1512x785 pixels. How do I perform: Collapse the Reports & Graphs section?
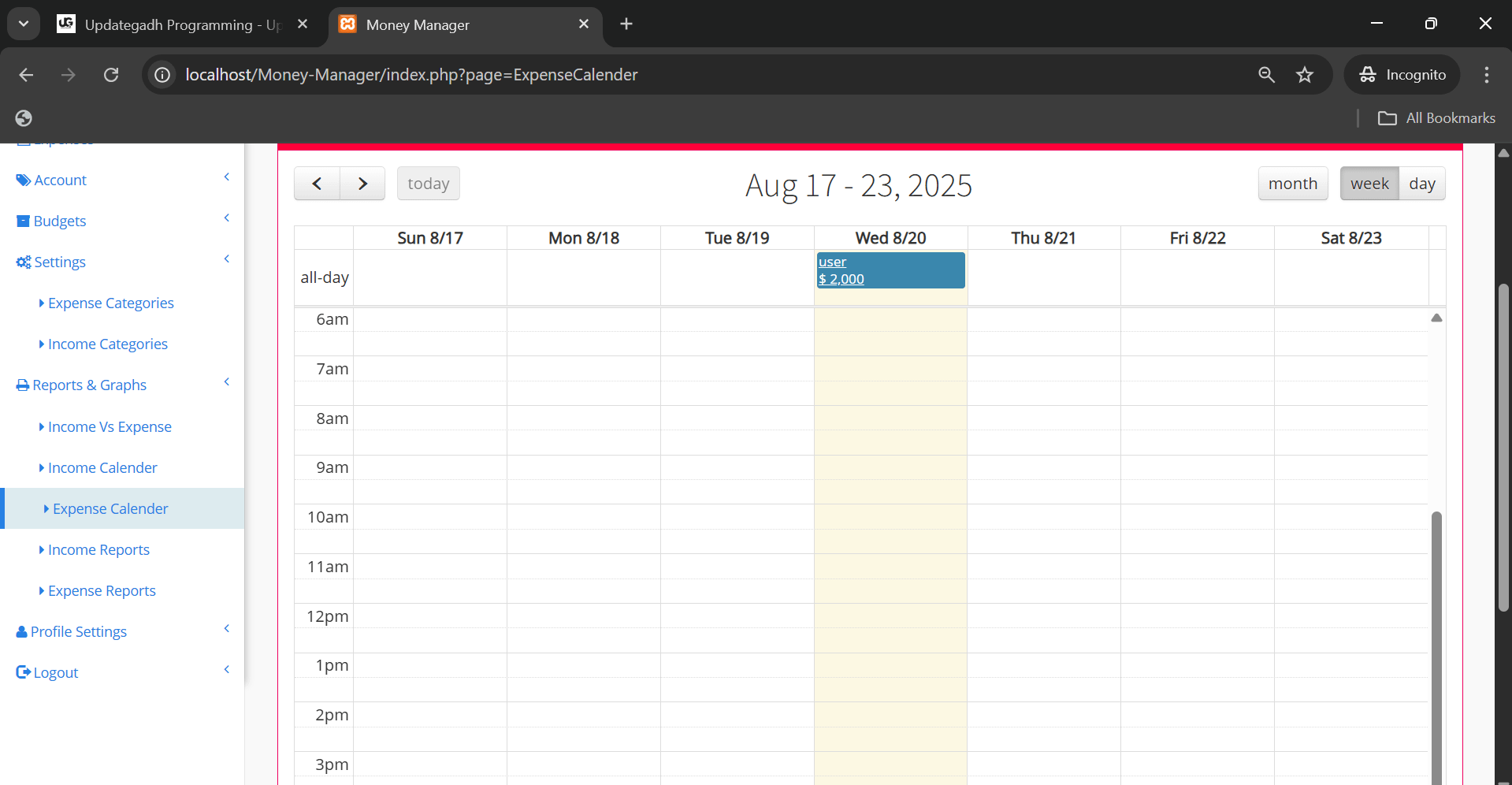tap(227, 382)
